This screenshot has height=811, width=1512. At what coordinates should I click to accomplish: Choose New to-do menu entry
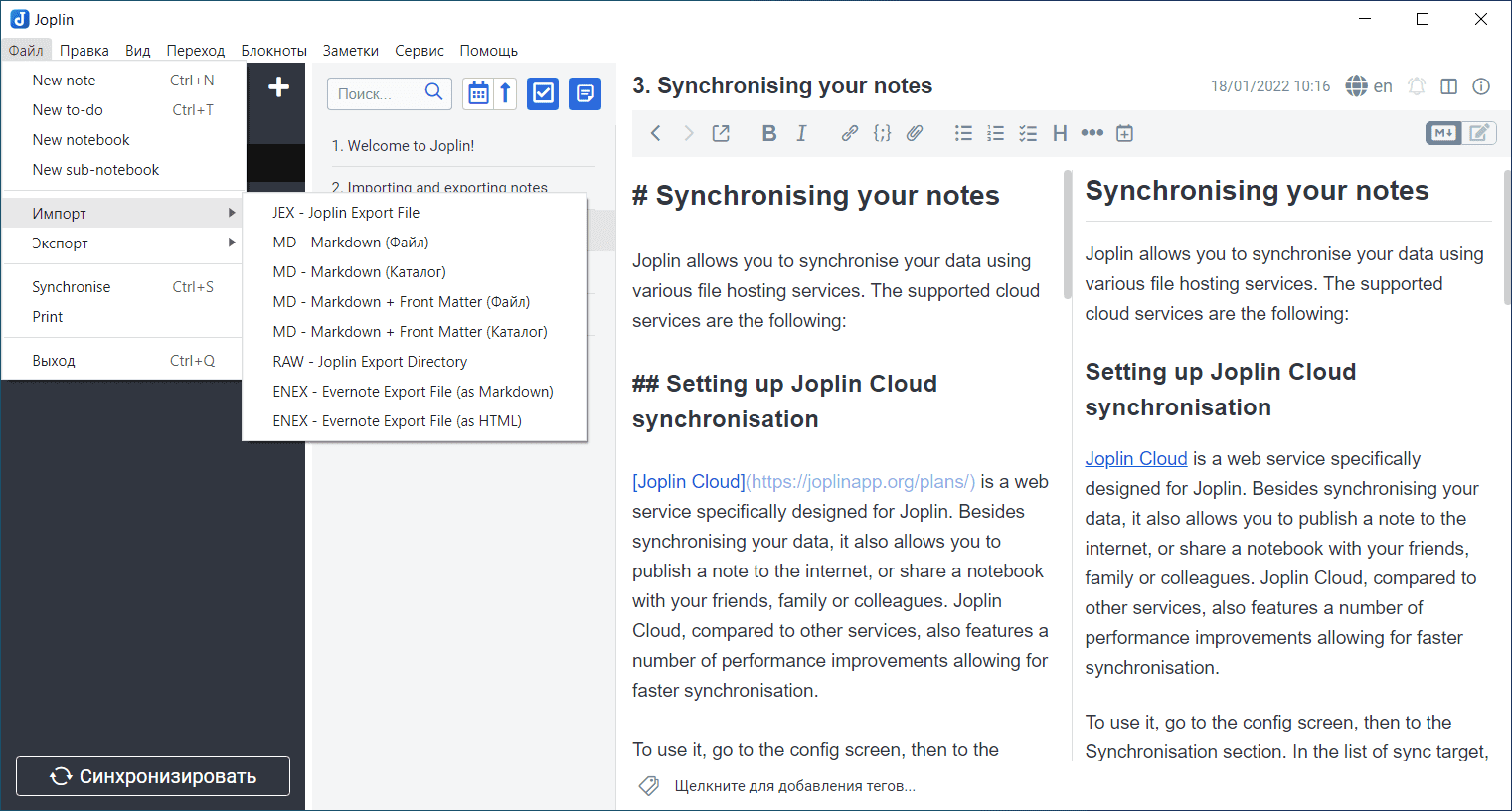point(123,110)
